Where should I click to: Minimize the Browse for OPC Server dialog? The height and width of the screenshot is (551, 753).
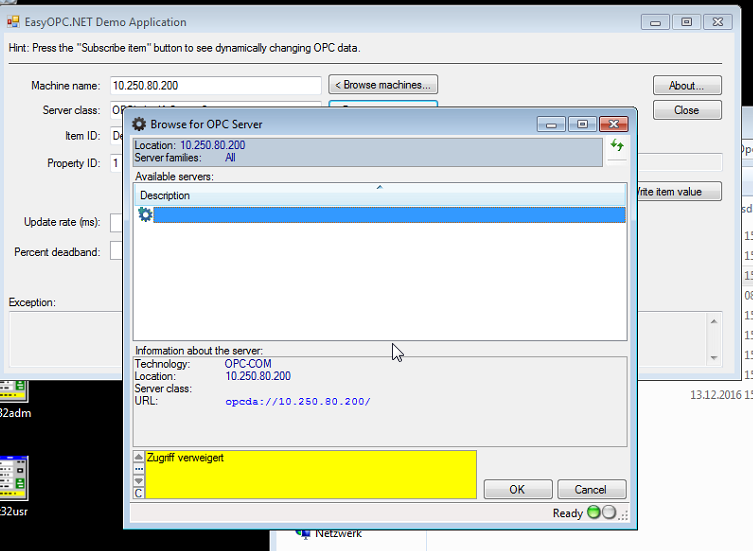click(x=551, y=124)
